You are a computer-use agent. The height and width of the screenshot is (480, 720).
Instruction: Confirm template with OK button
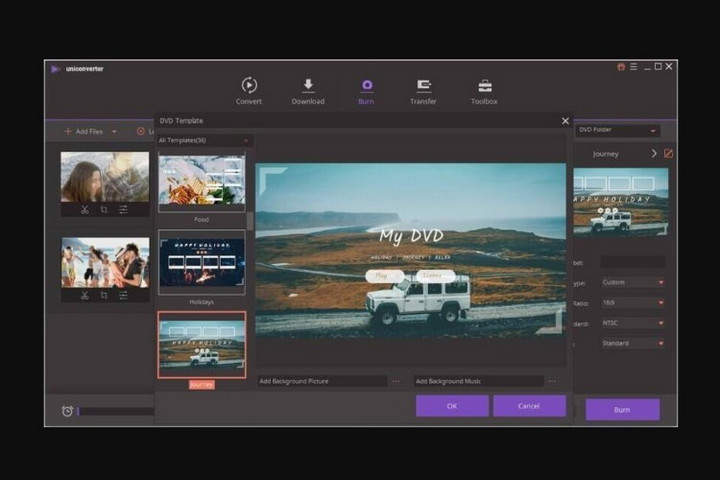[x=452, y=406]
